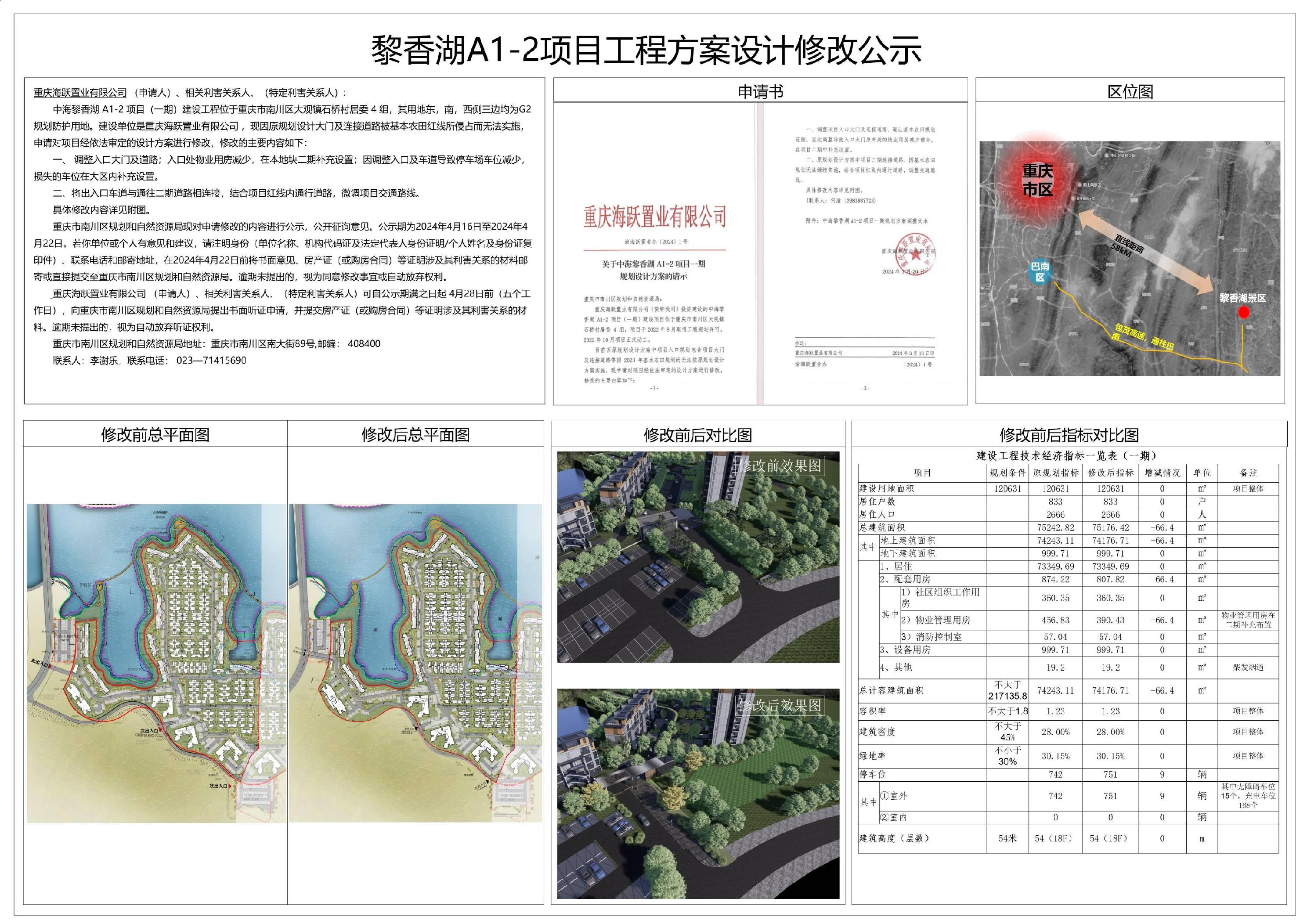
Task: Click the 绿地率 row label
Action: click(873, 756)
